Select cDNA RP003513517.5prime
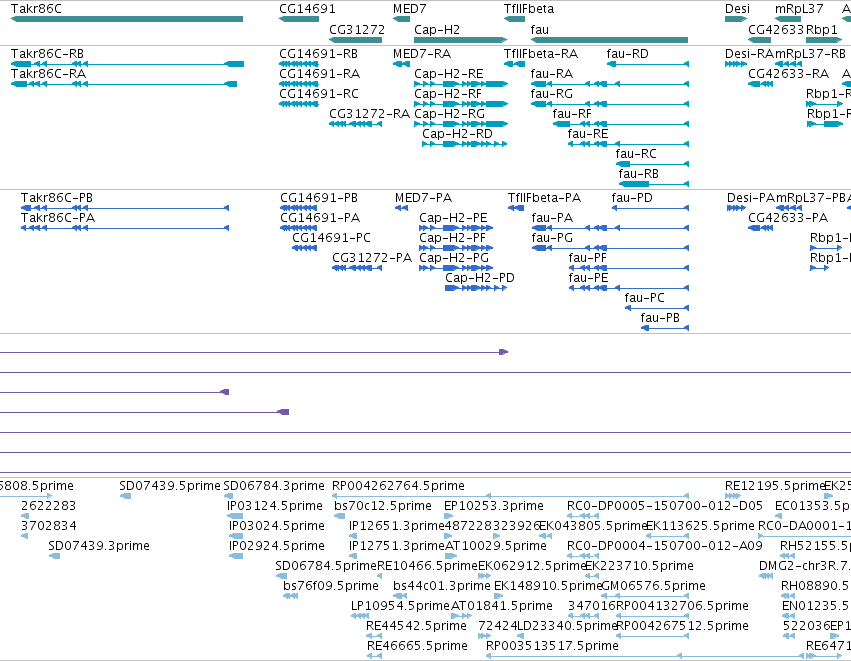This screenshot has width=851, height=661. click(x=552, y=646)
